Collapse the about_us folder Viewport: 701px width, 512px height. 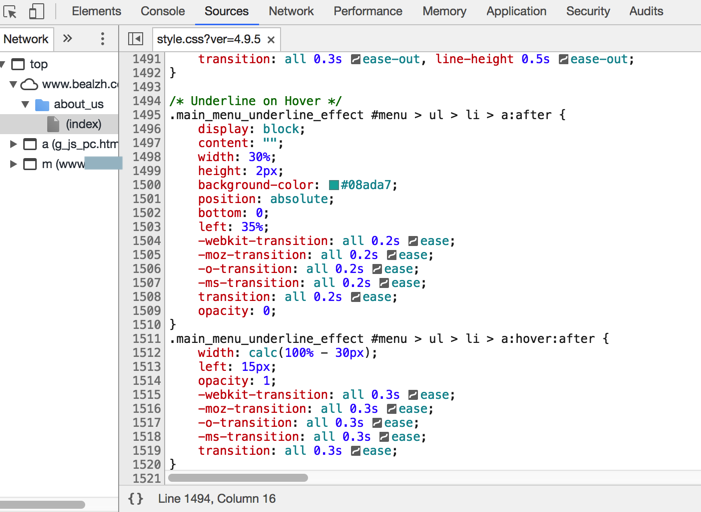[x=26, y=104]
